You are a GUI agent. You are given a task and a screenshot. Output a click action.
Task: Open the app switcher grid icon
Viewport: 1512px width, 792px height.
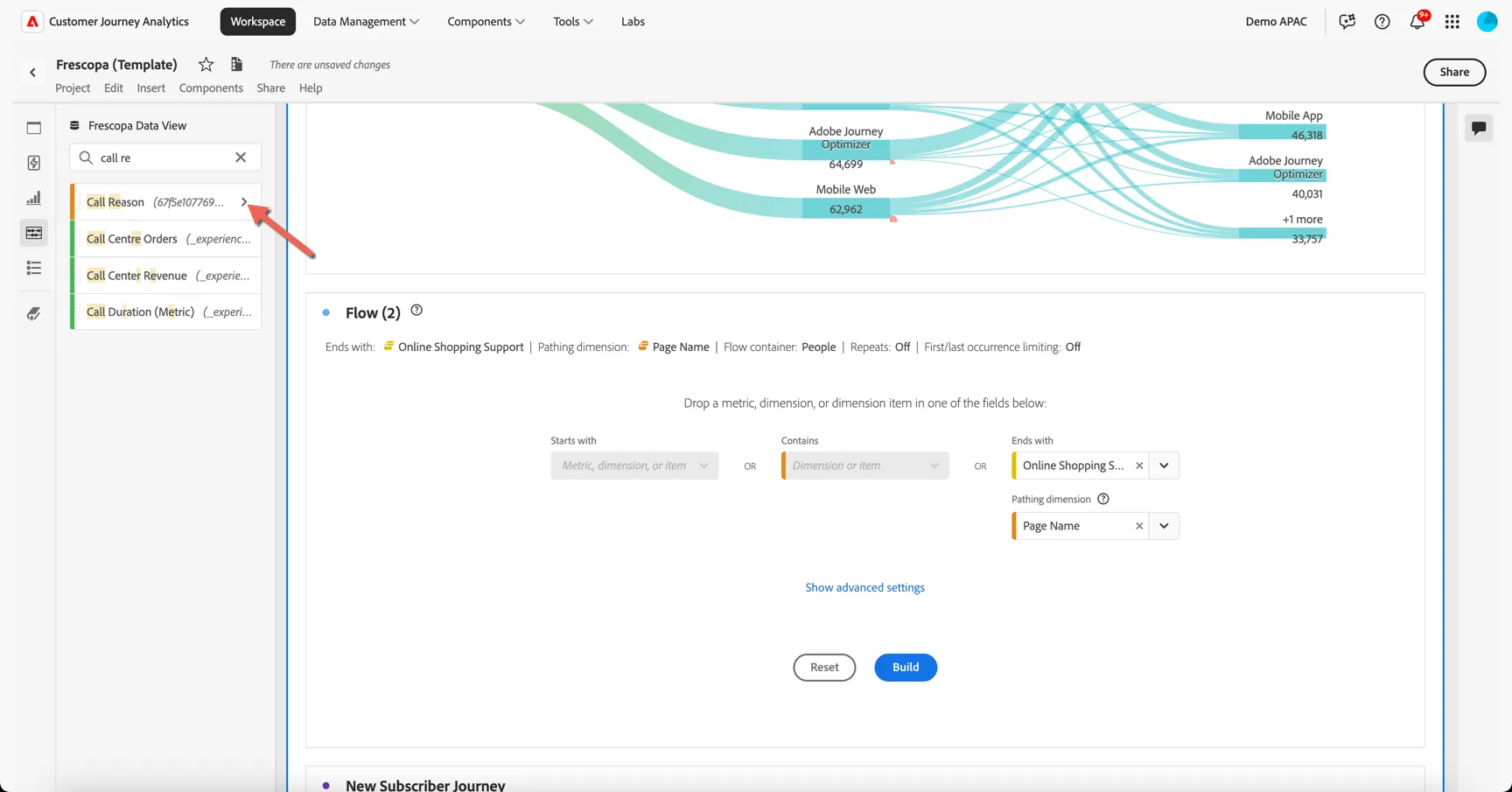(1452, 22)
